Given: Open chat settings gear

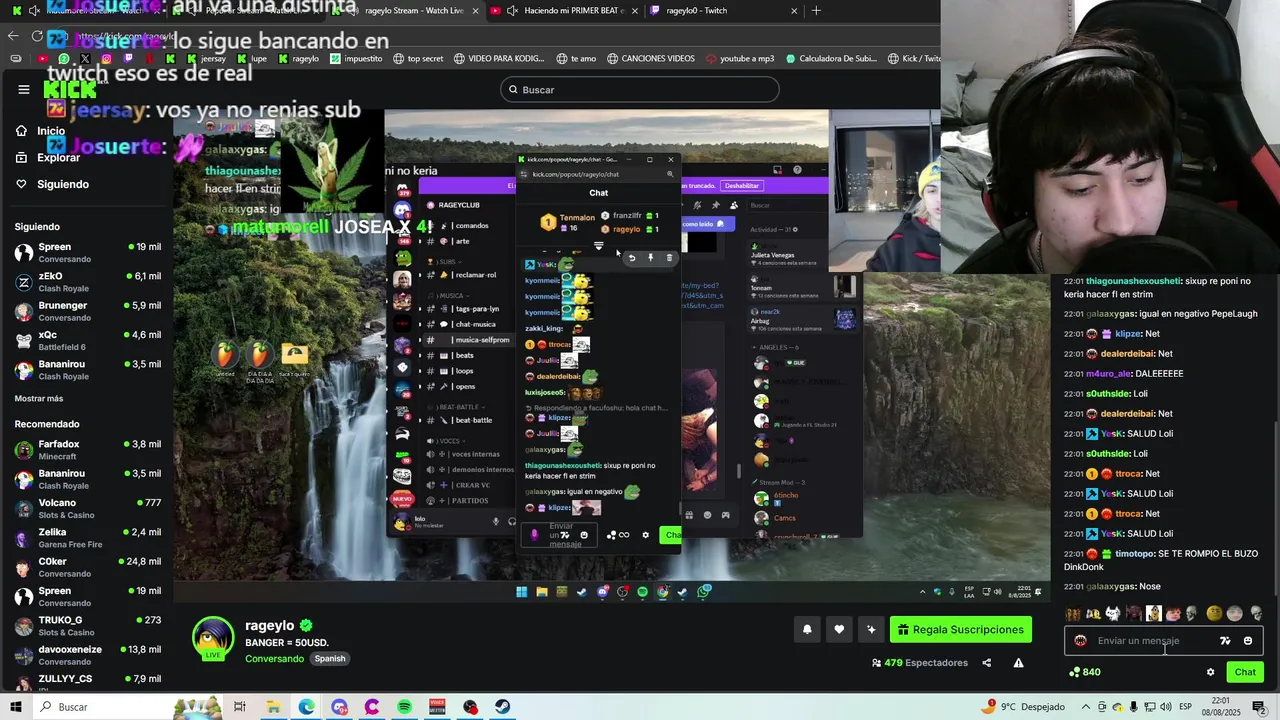Looking at the screenshot, I should tap(1210, 672).
